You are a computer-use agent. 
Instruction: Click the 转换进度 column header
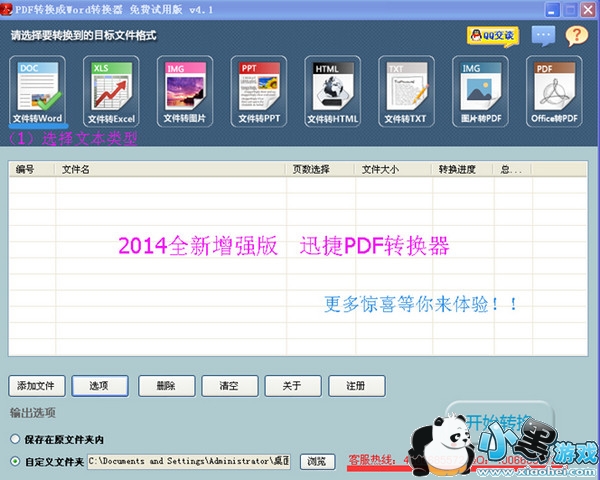point(463,169)
